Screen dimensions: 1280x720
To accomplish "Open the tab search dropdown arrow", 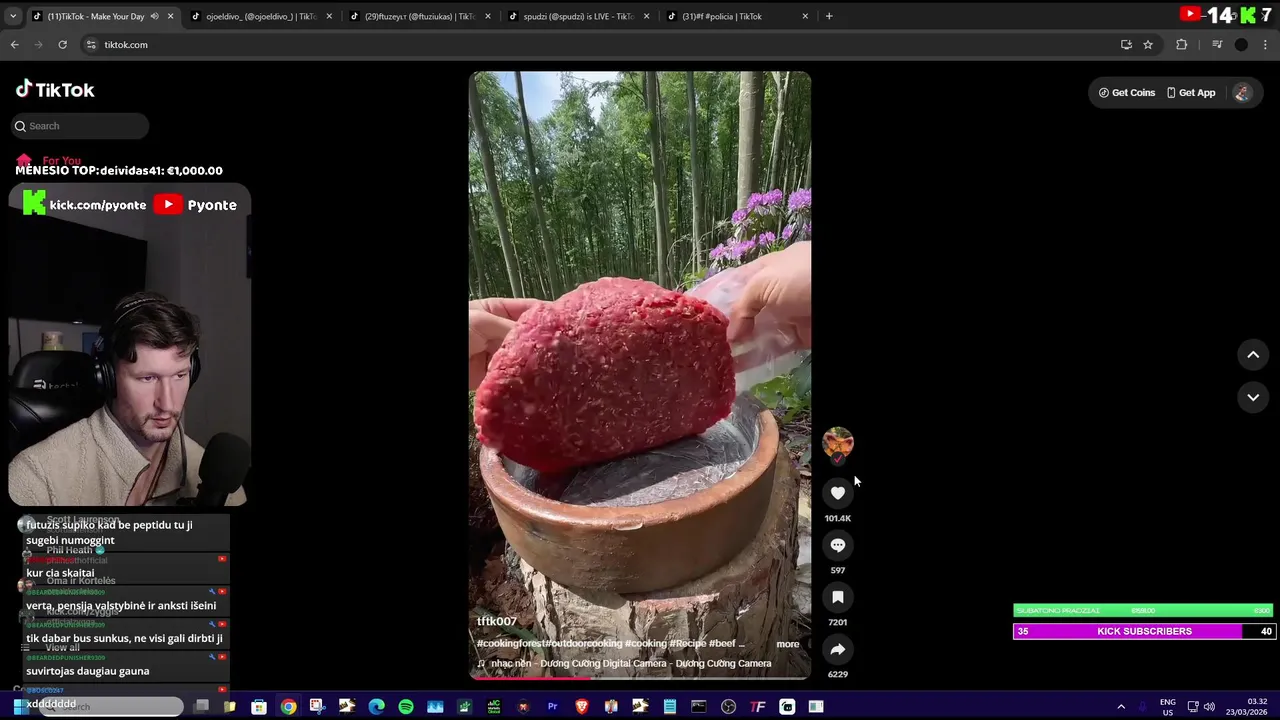I will pyautogui.click(x=13, y=16).
